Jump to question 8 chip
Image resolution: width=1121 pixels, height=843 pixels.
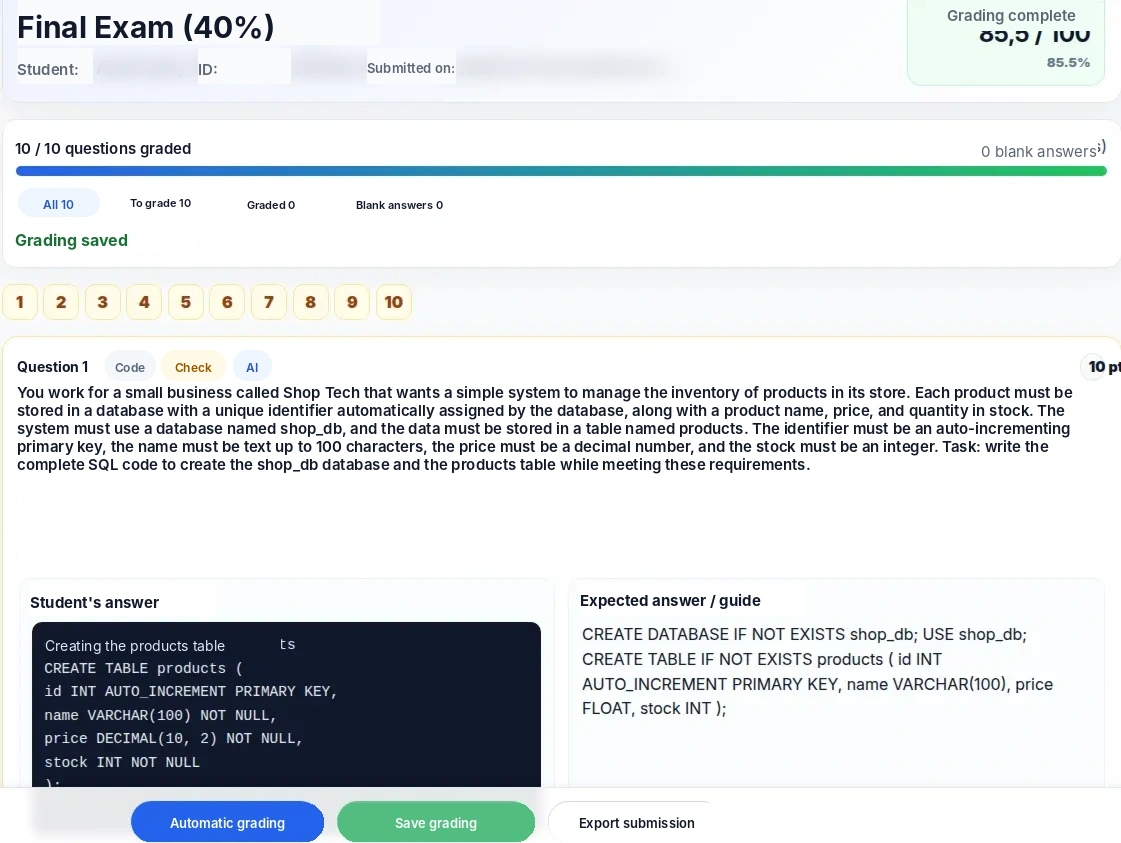[310, 302]
